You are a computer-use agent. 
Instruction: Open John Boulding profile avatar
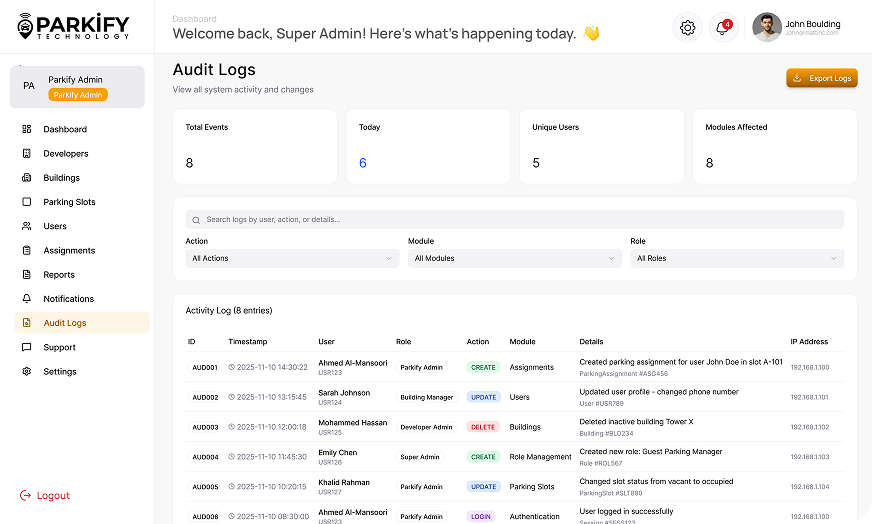click(767, 27)
